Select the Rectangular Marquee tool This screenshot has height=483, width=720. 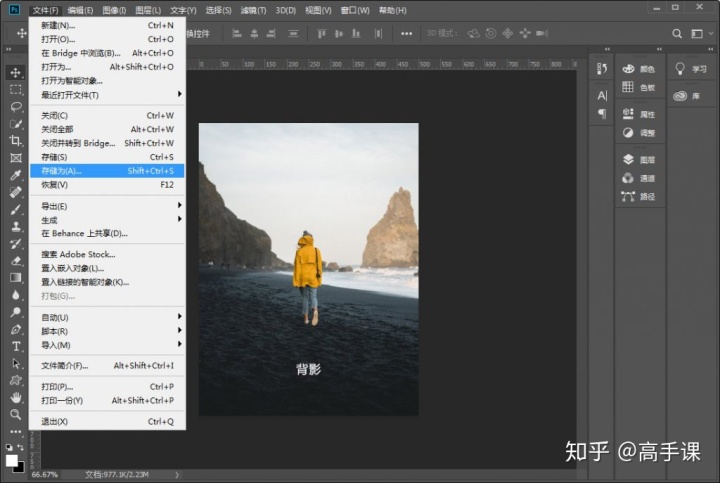tap(16, 90)
